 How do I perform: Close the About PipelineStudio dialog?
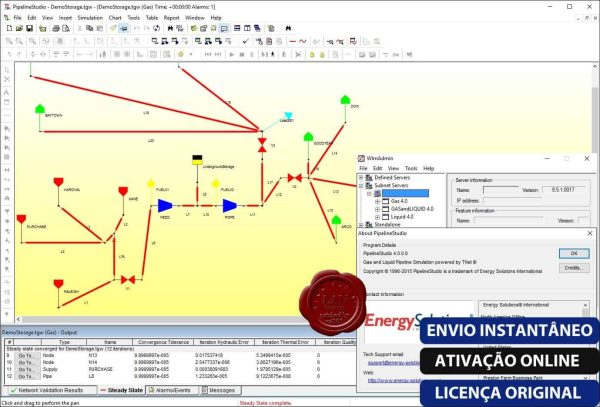pos(590,233)
